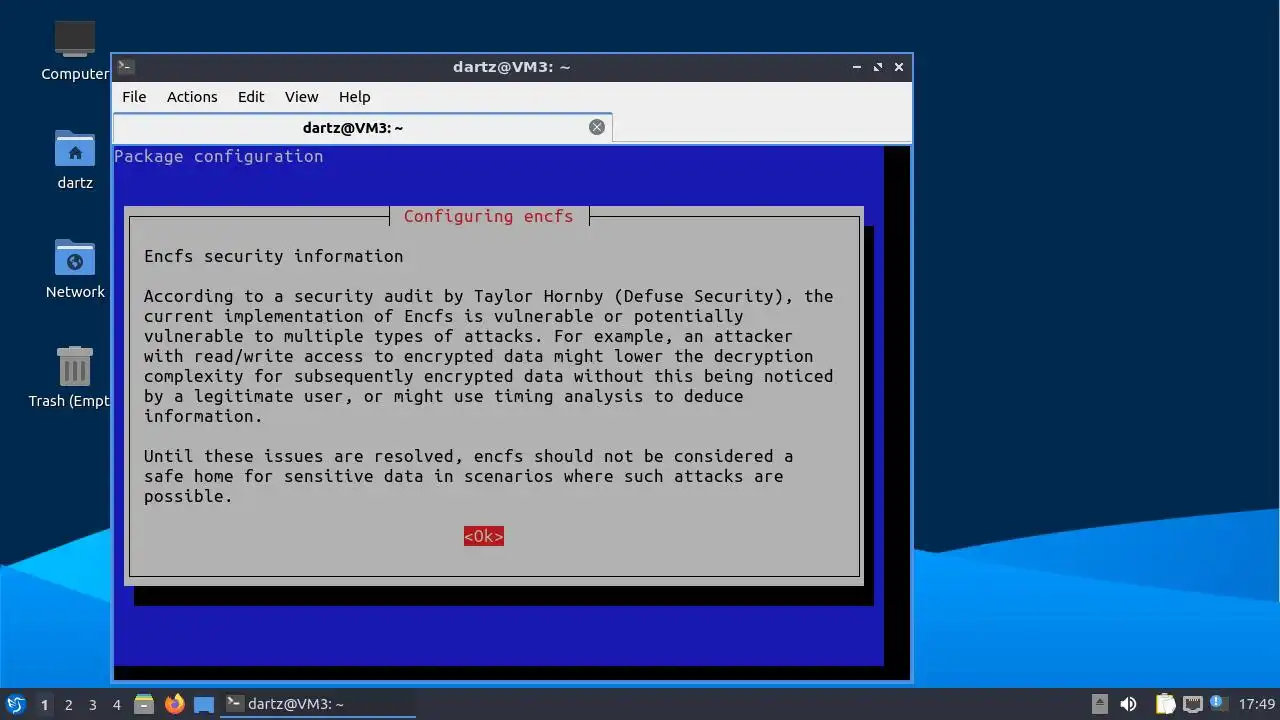The height and width of the screenshot is (720, 1280).
Task: Minimize the terminal window
Action: (x=857, y=67)
